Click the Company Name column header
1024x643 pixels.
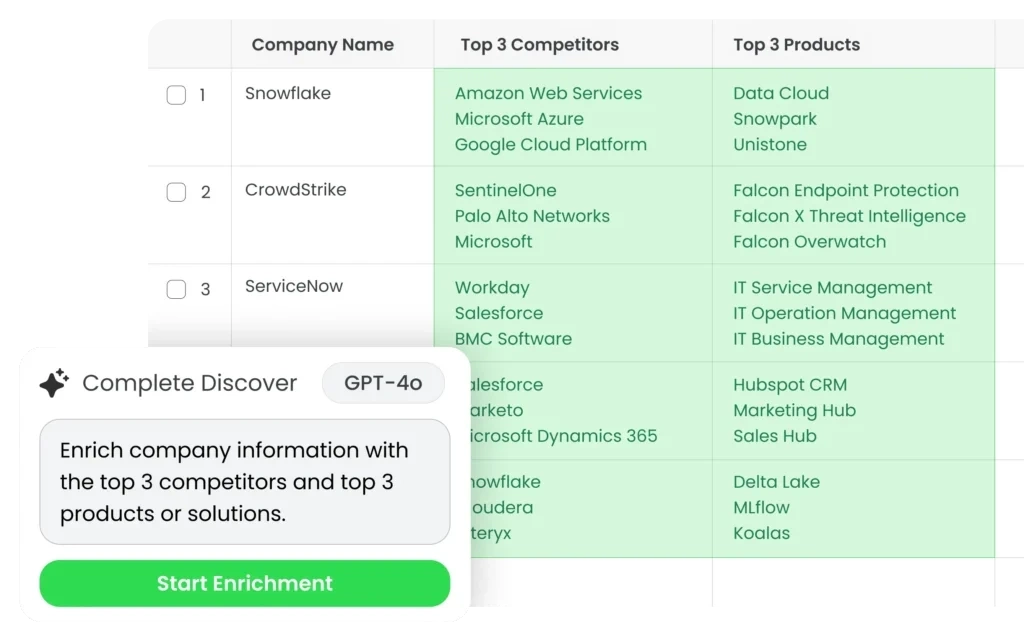322,45
